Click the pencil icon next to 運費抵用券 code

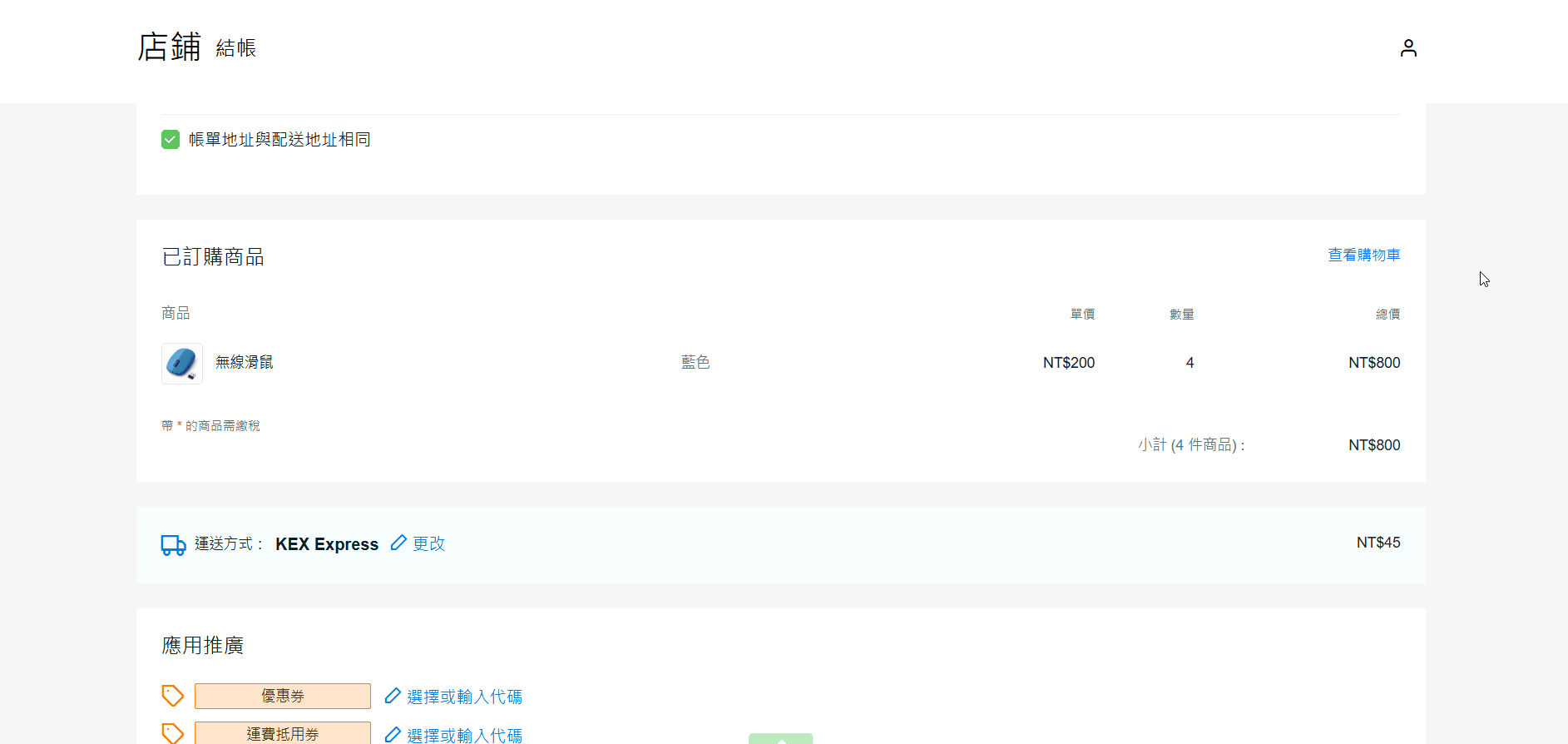coord(393,734)
